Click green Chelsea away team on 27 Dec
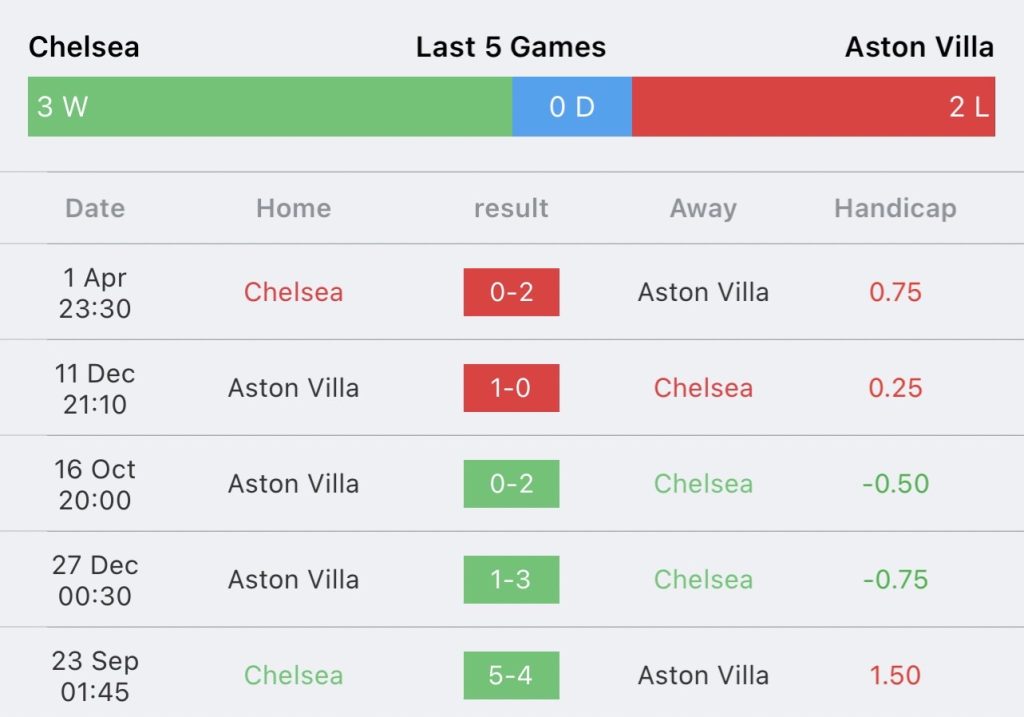 [x=703, y=580]
